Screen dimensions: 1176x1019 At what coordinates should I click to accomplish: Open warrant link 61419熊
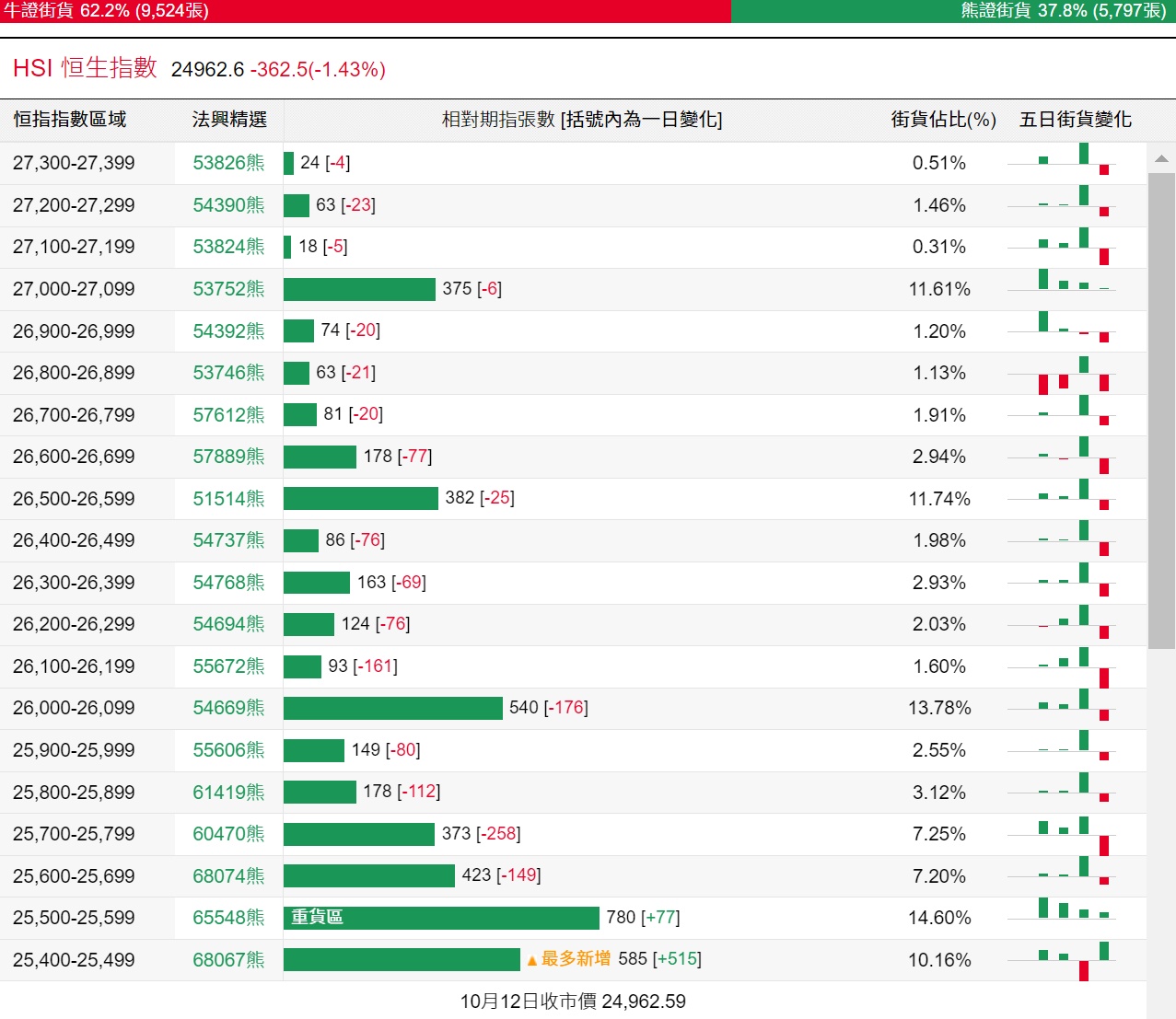click(x=228, y=793)
